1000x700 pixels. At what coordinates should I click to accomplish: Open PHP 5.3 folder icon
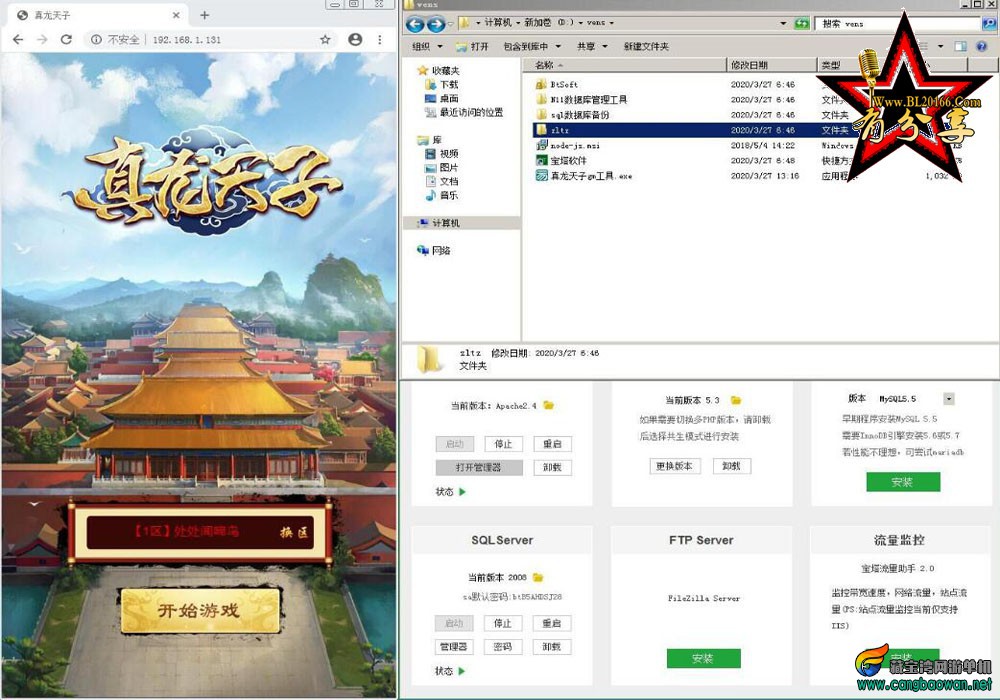point(736,400)
